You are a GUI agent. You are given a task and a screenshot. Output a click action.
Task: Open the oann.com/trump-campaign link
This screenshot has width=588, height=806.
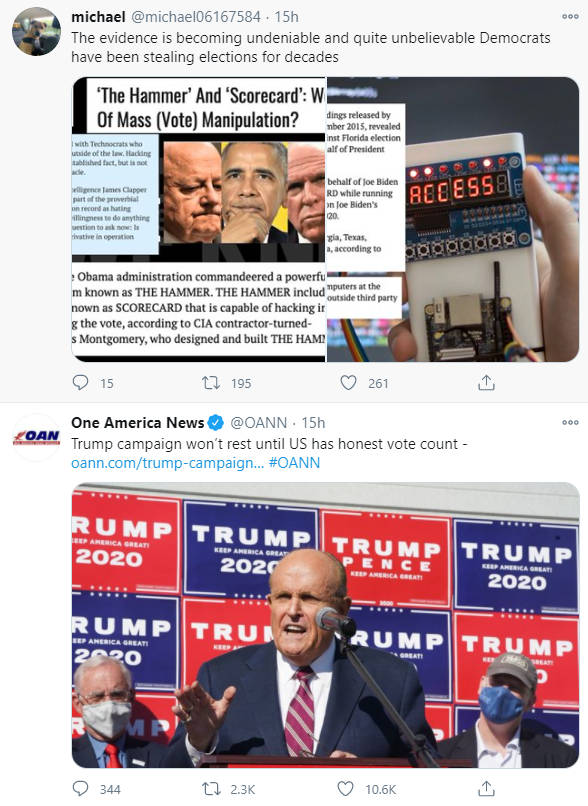click(168, 463)
